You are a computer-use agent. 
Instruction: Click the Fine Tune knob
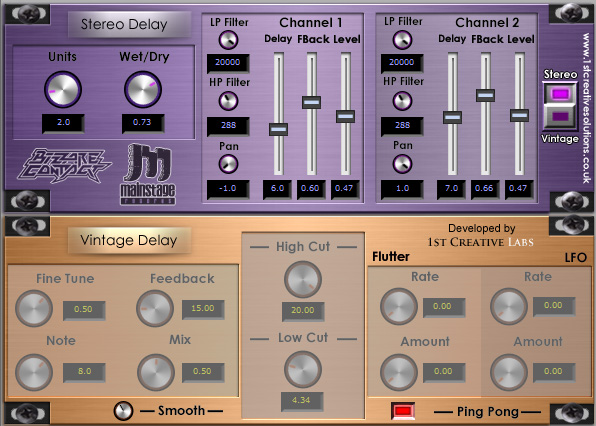pos(34,309)
